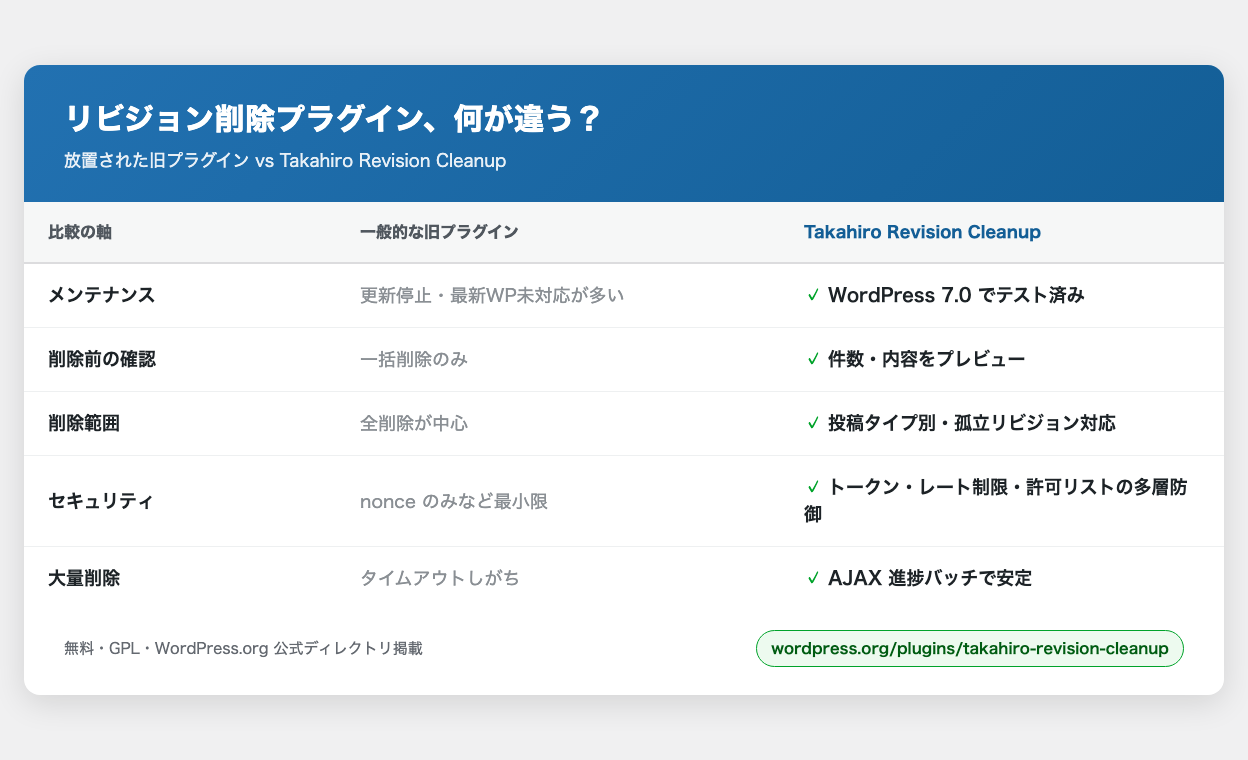
Task: Open the wordpress.org/plugins/takahiro-revision-cleanup link
Action: 971,648
